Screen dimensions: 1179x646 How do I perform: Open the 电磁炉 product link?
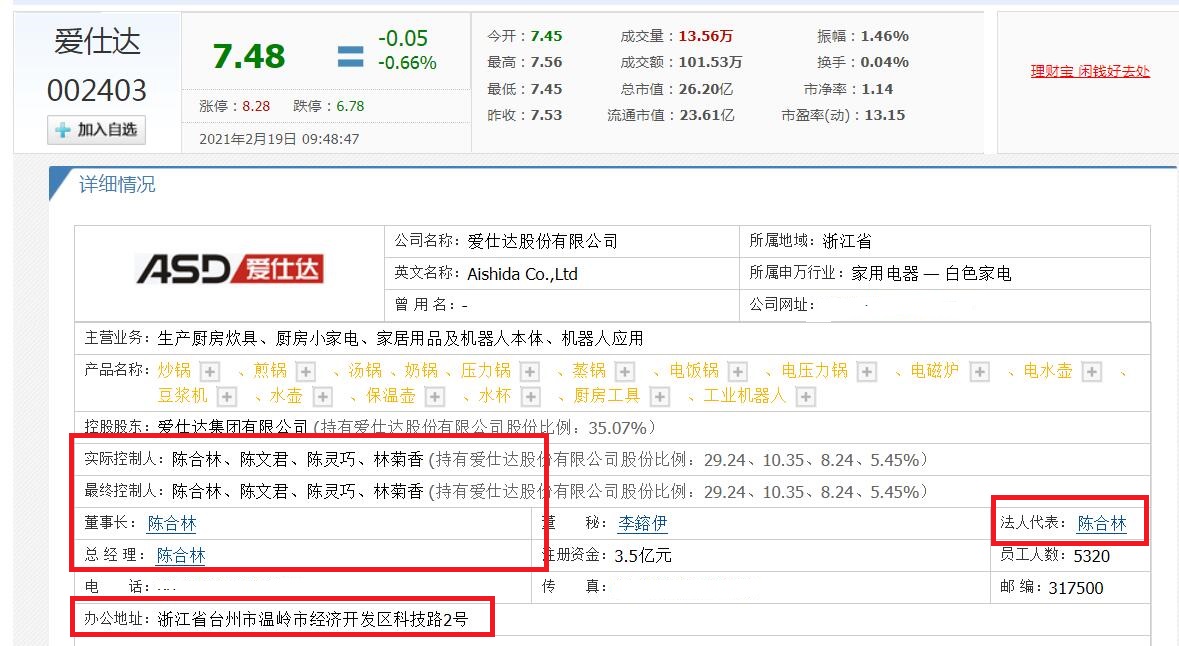coord(935,371)
